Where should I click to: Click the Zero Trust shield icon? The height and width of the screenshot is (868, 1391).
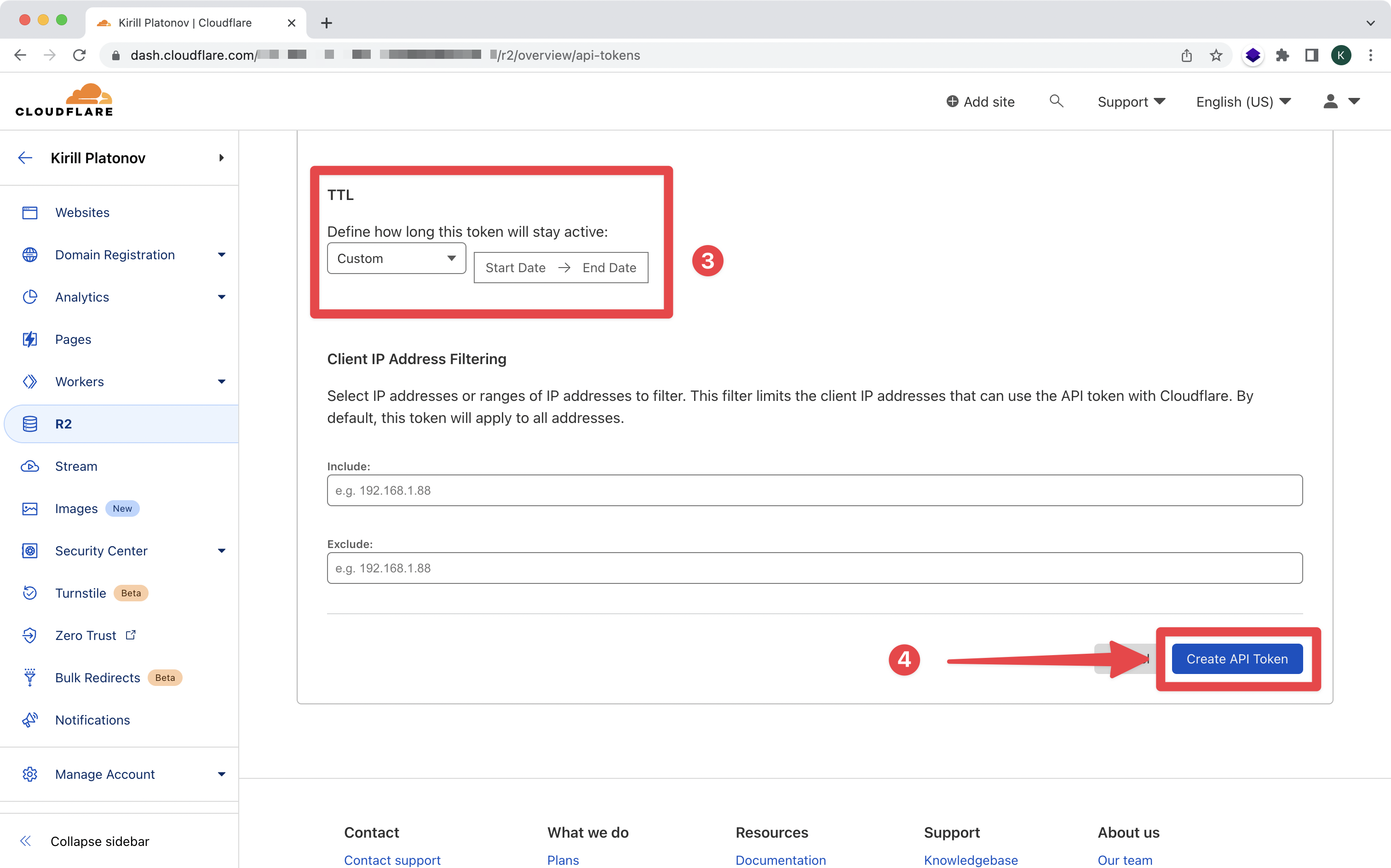pos(30,635)
